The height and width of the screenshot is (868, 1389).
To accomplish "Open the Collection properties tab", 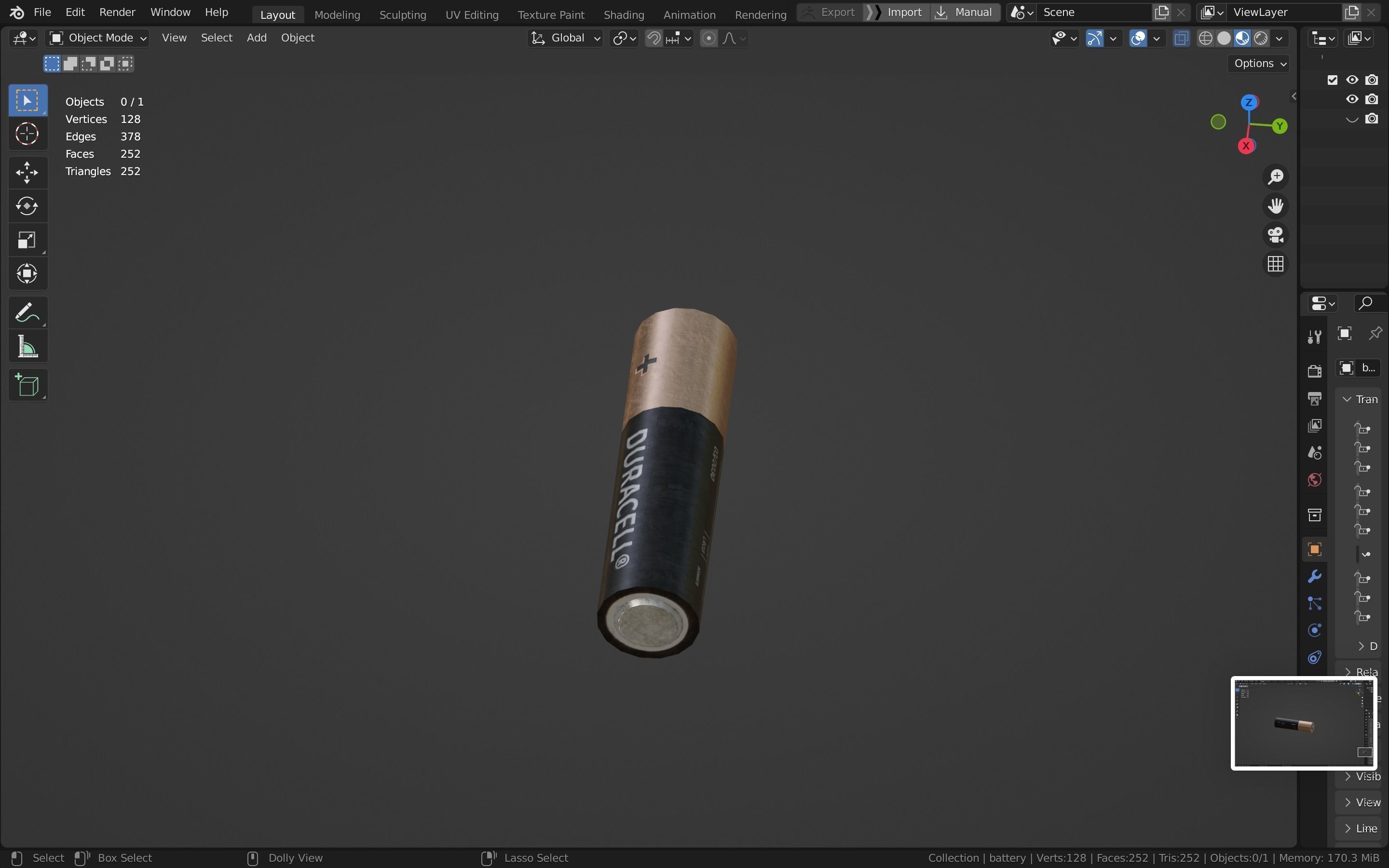I will coord(1314,515).
